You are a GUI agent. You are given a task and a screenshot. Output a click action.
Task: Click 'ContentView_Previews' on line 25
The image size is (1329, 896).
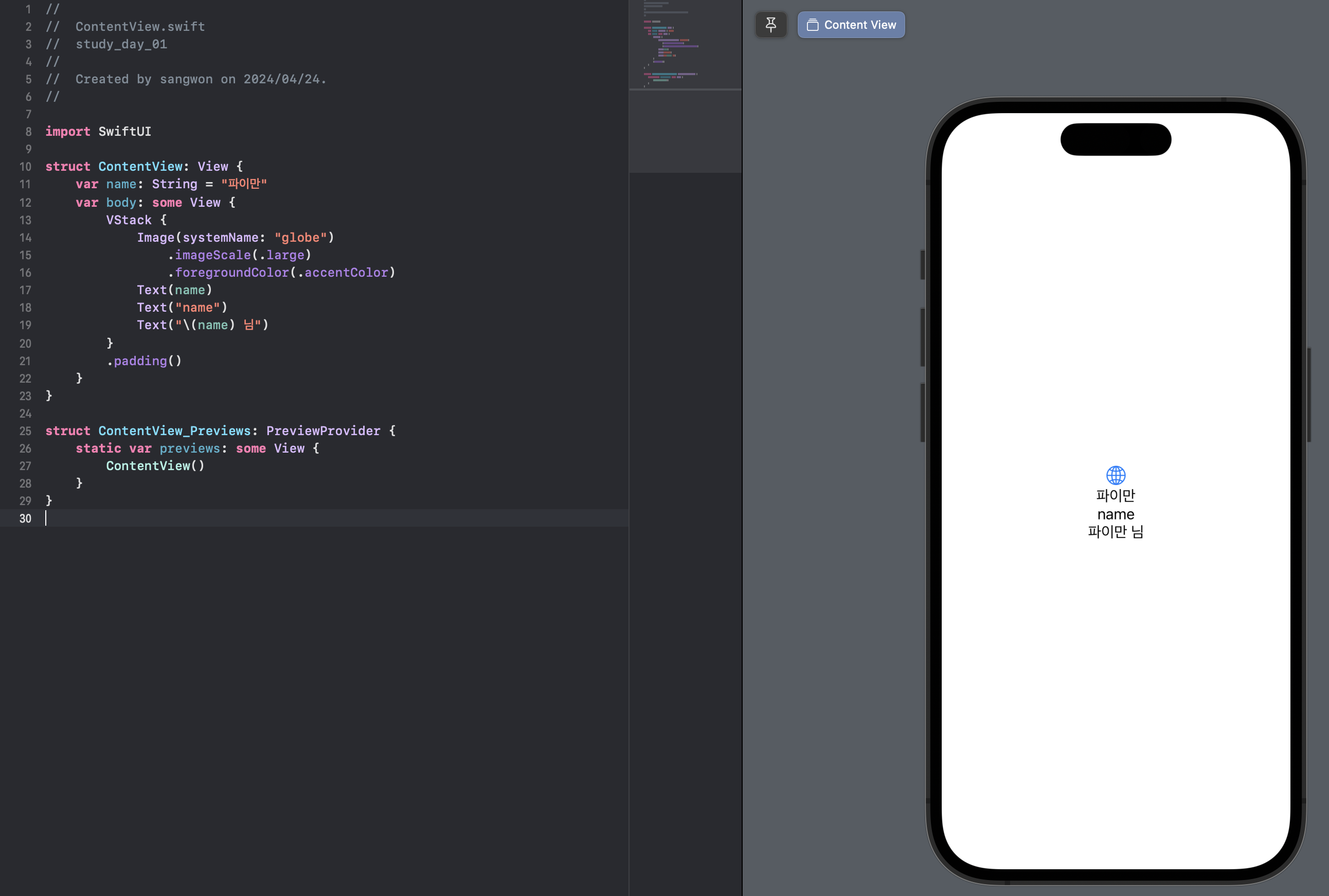point(174,431)
